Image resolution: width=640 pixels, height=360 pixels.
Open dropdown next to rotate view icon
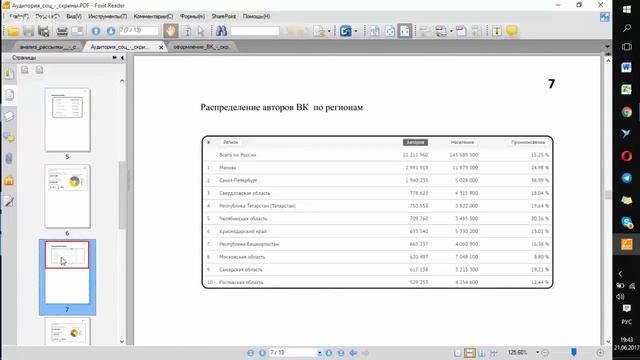356,31
